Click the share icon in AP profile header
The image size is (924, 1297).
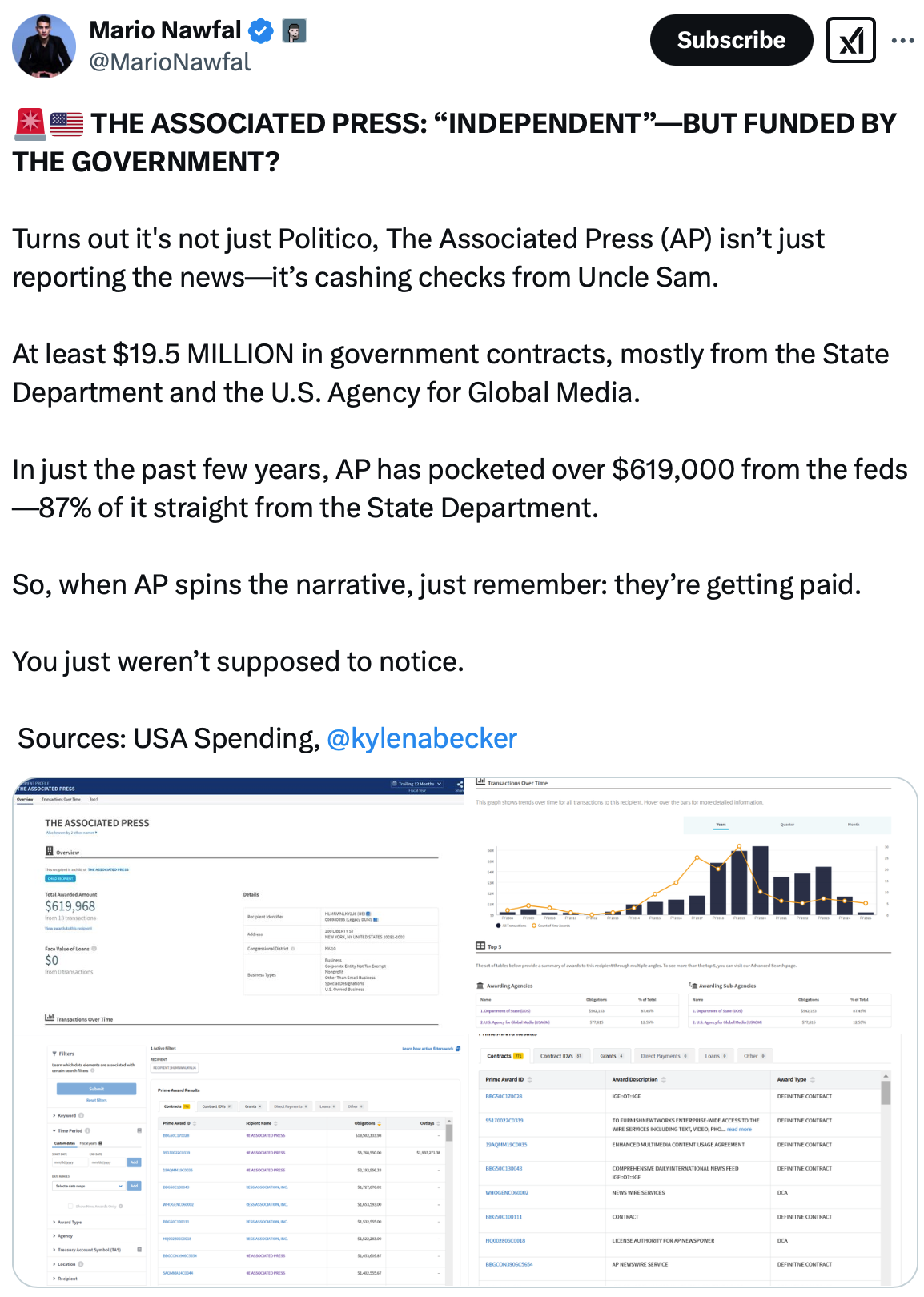click(460, 785)
